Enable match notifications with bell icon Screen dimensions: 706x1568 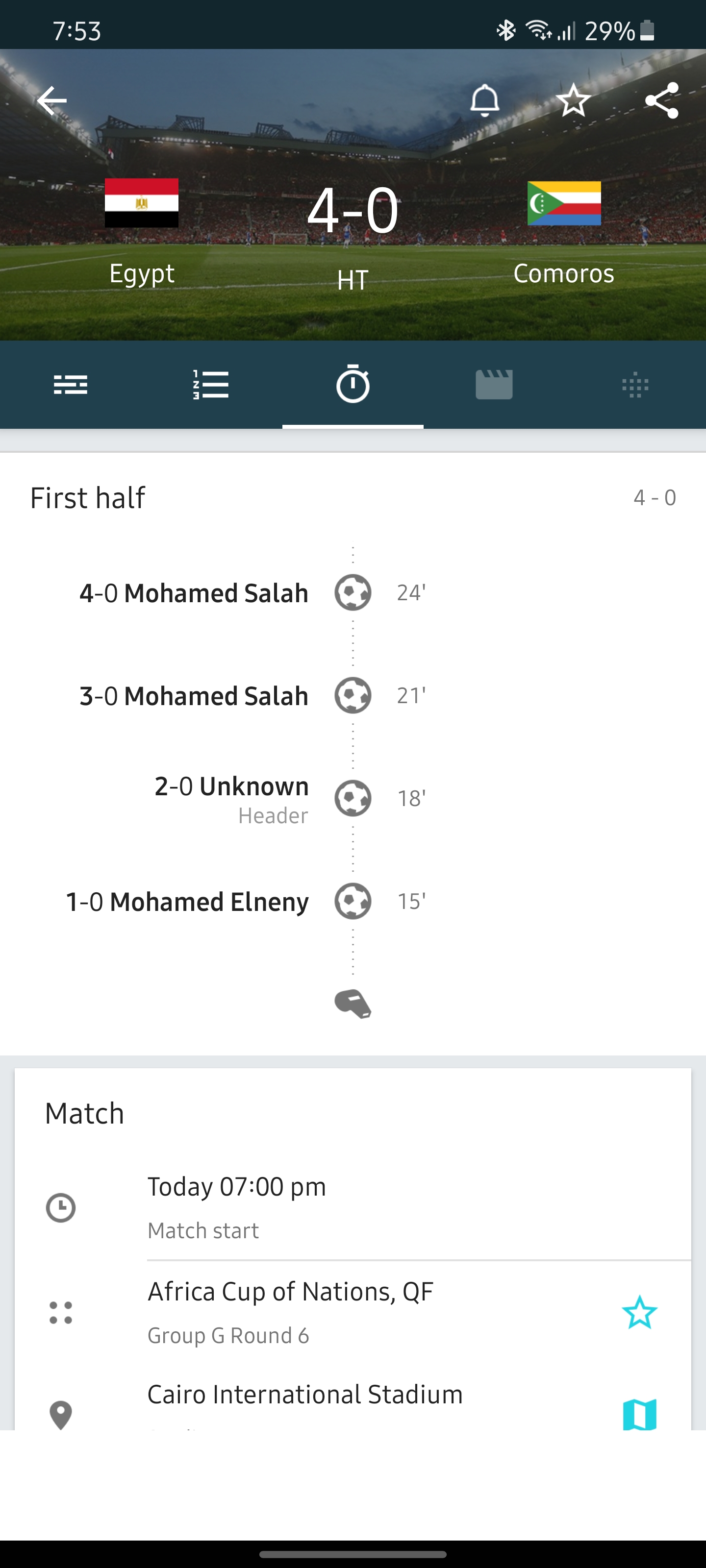tap(484, 100)
